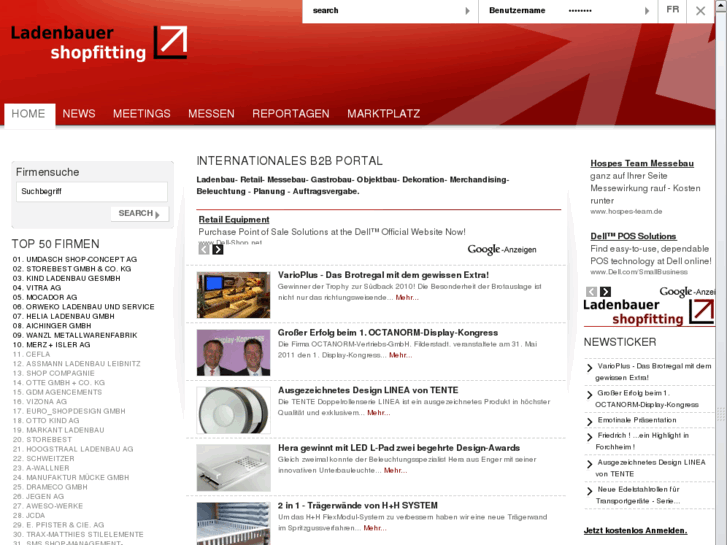This screenshot has height=545, width=727.
Task: Open the MEETINGS menu item
Action: [x=141, y=114]
